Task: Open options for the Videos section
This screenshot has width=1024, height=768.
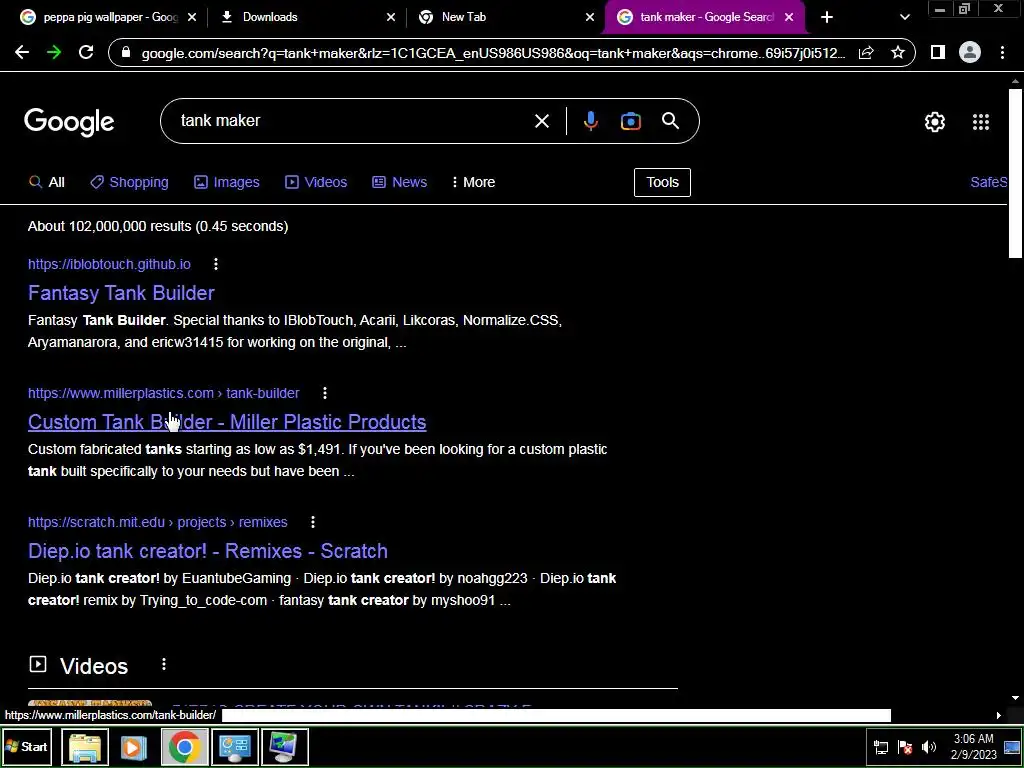Action: [x=164, y=664]
